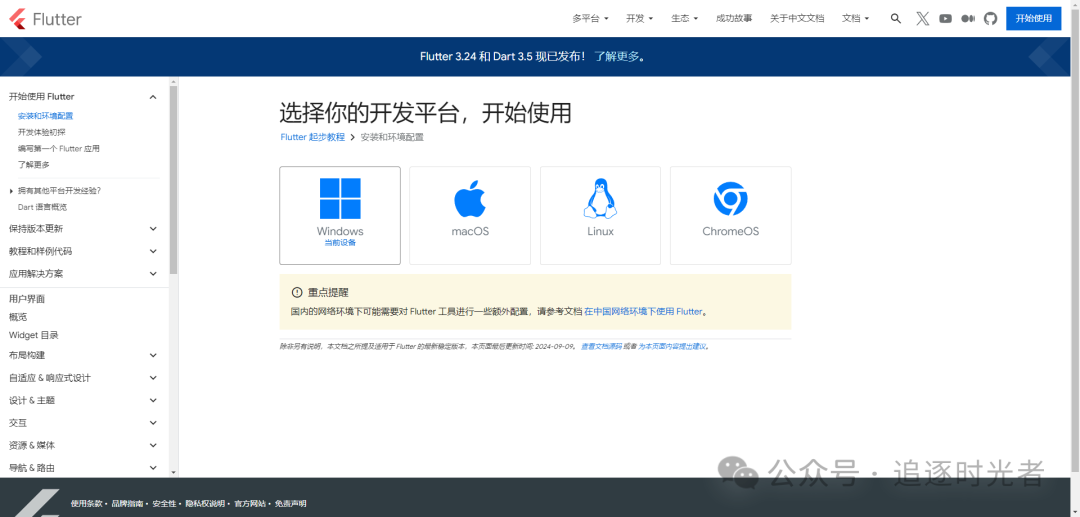The width and height of the screenshot is (1080, 517).
Task: Click the Flutter 起步教程 breadcrumb link
Action: 313,137
